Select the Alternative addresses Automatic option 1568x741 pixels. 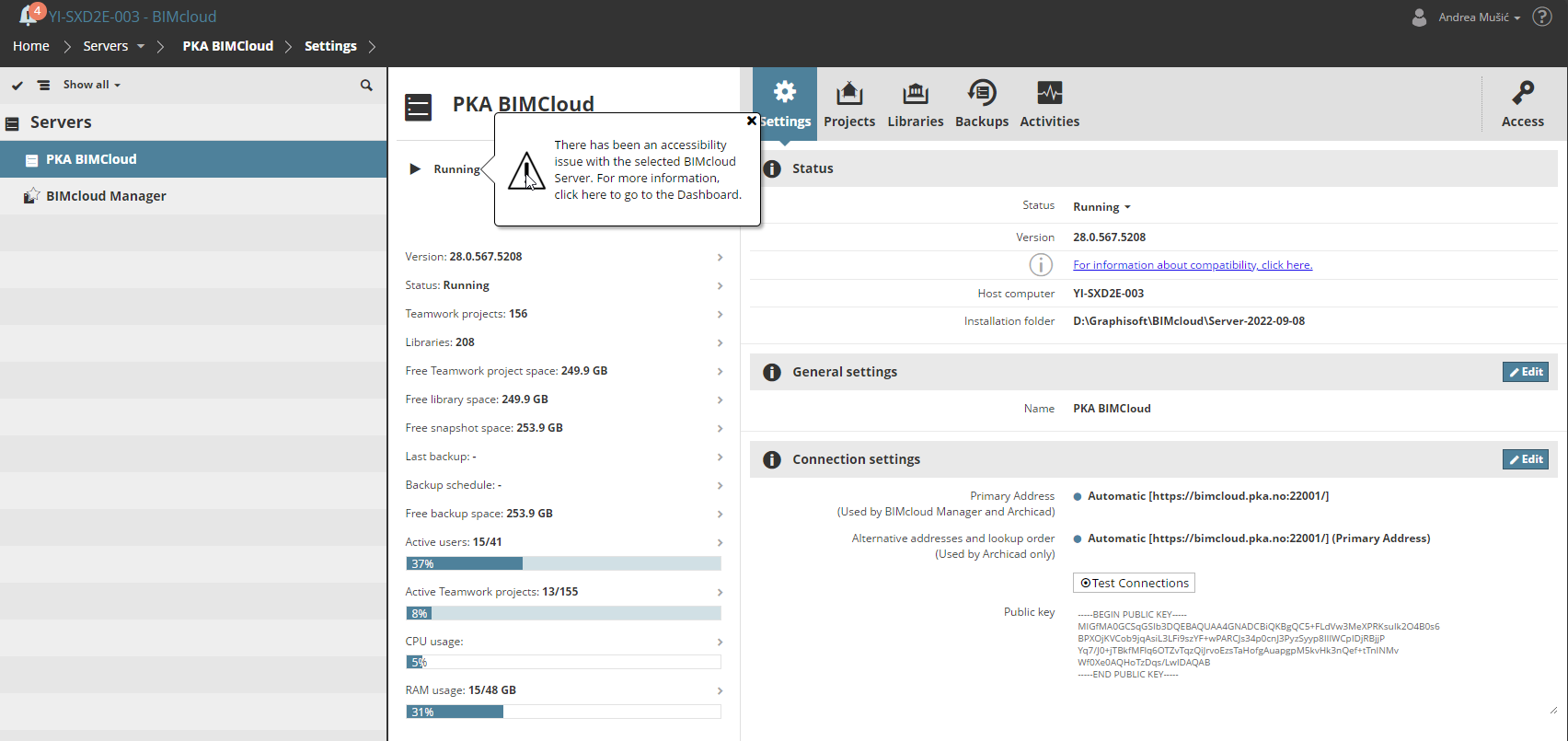tap(1078, 539)
